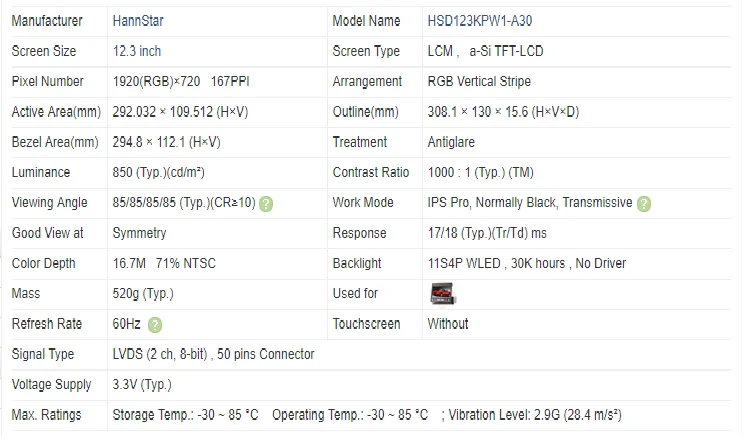Click the 'Screen Size' row label
This screenshot has height=442, width=743.
tap(44, 51)
